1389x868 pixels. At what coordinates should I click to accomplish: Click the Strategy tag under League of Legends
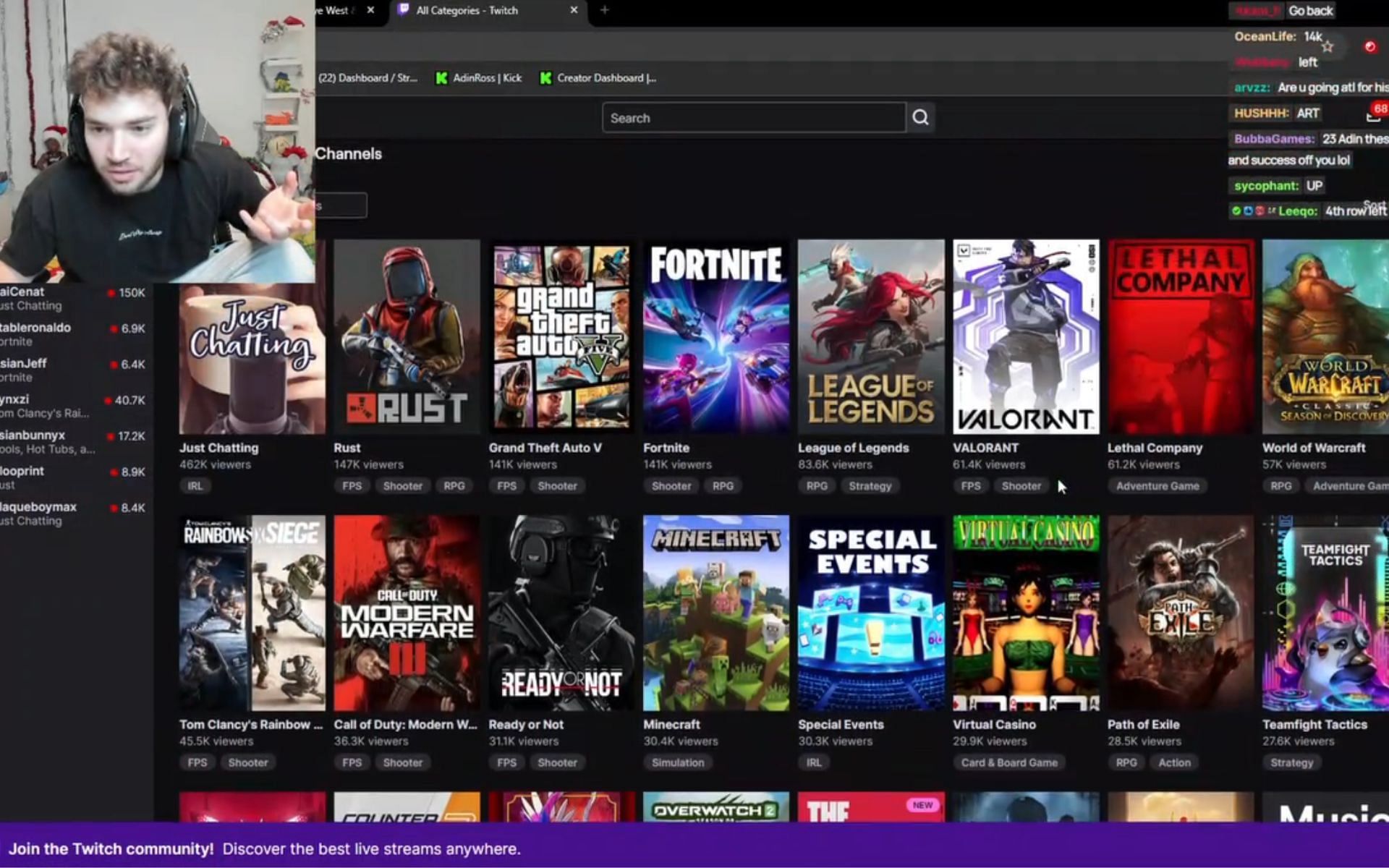click(870, 486)
